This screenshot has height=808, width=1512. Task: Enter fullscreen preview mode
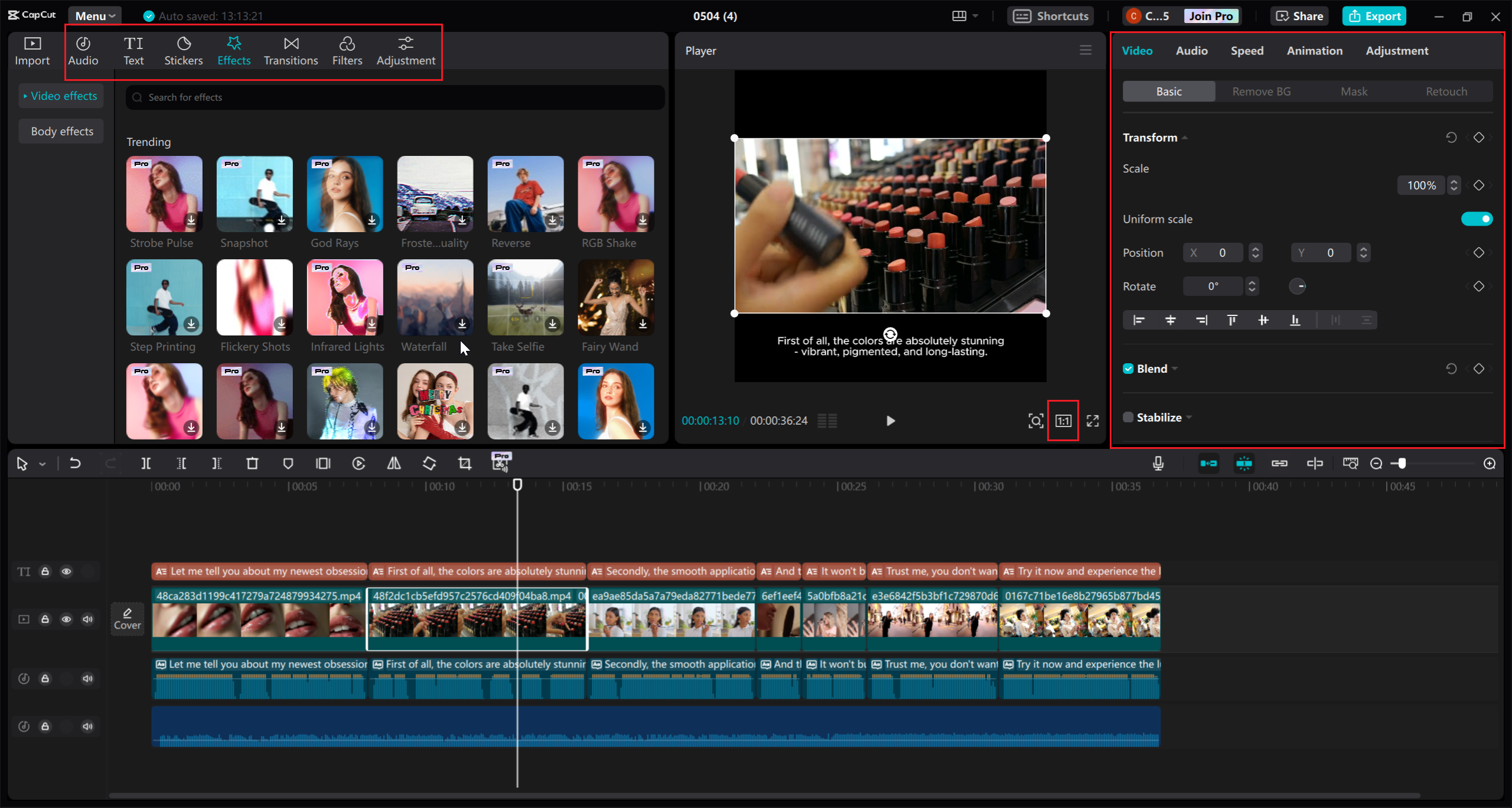tap(1091, 421)
